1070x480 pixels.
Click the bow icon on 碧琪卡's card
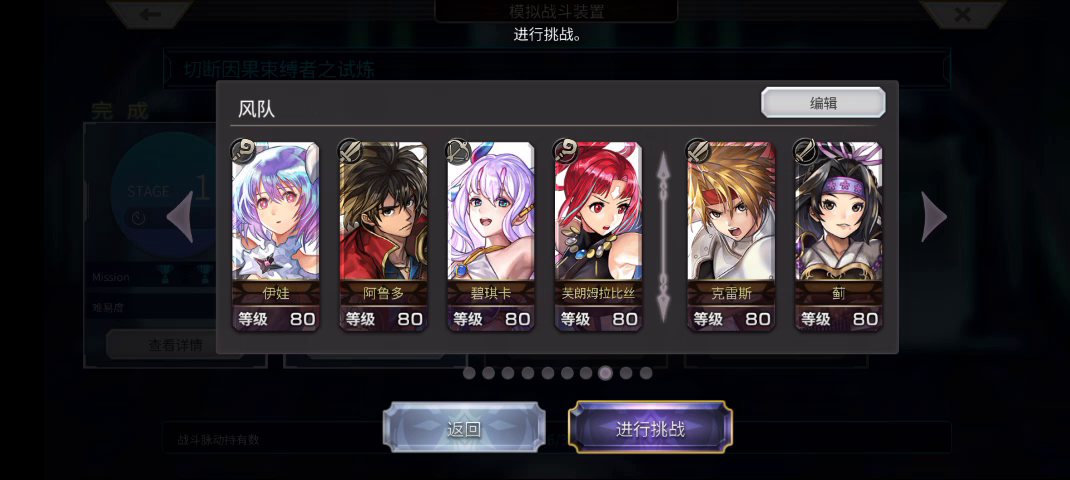459,150
